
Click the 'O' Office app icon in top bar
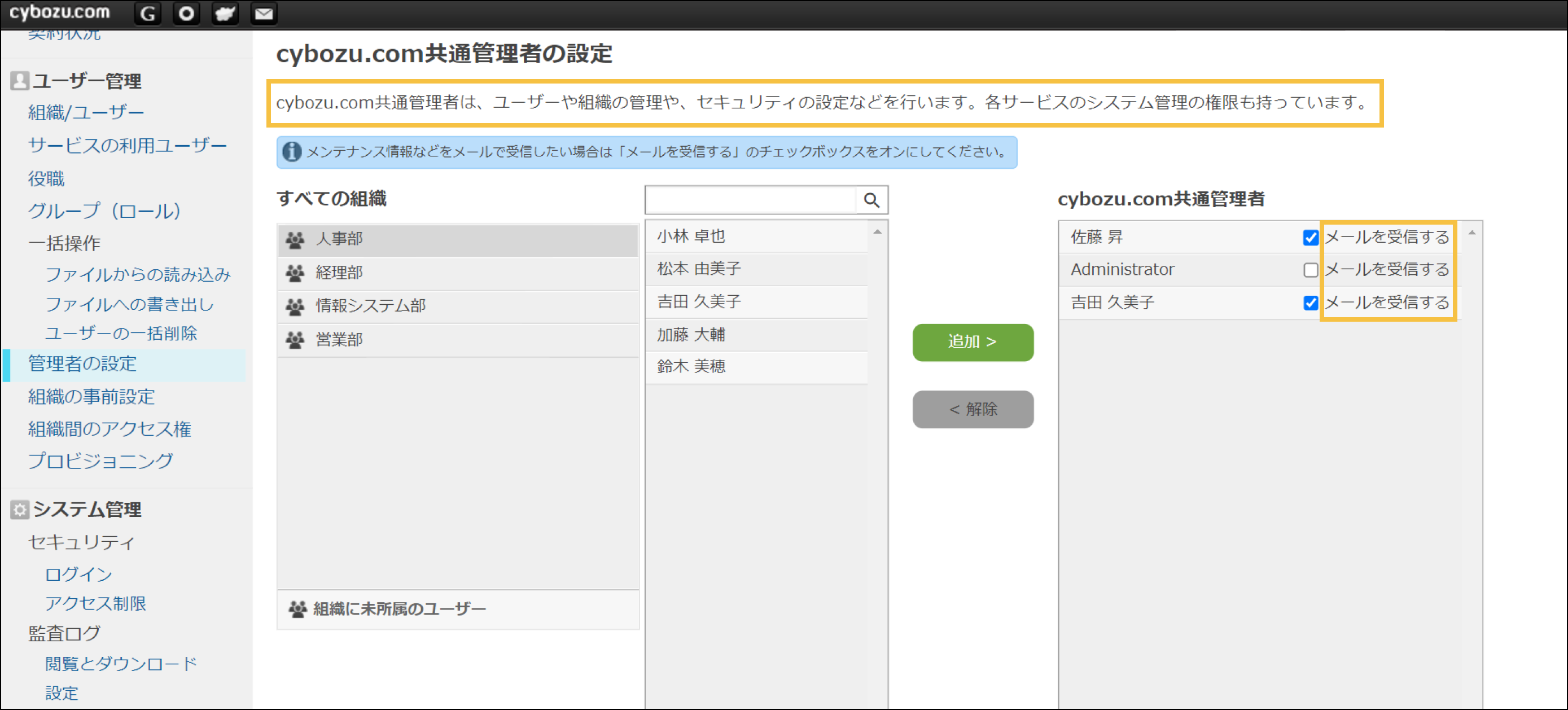point(186,13)
